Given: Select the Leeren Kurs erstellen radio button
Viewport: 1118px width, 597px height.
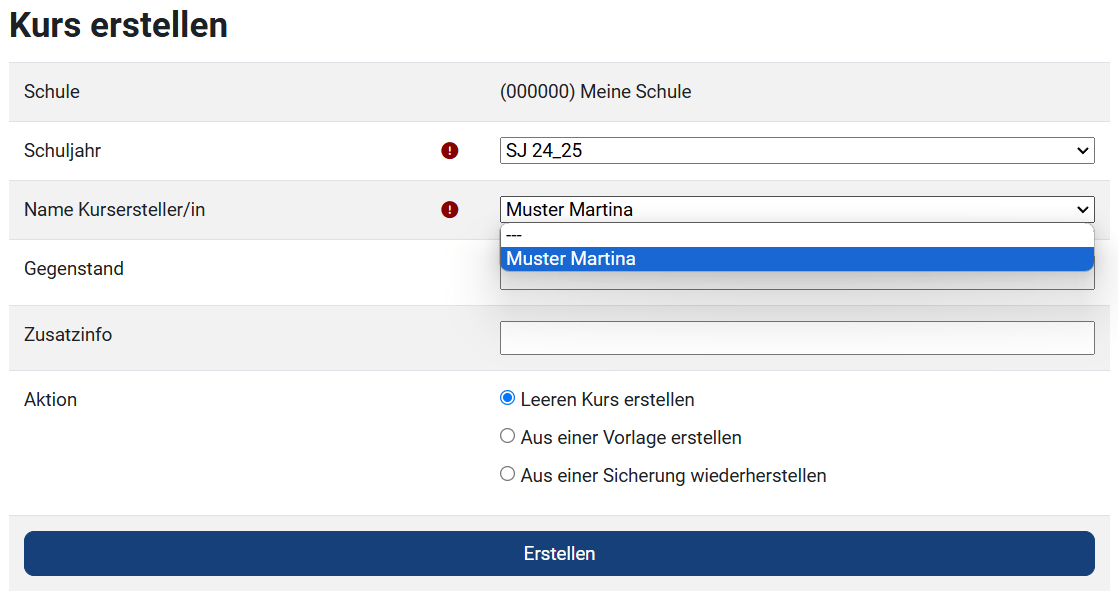Looking at the screenshot, I should 508,398.
